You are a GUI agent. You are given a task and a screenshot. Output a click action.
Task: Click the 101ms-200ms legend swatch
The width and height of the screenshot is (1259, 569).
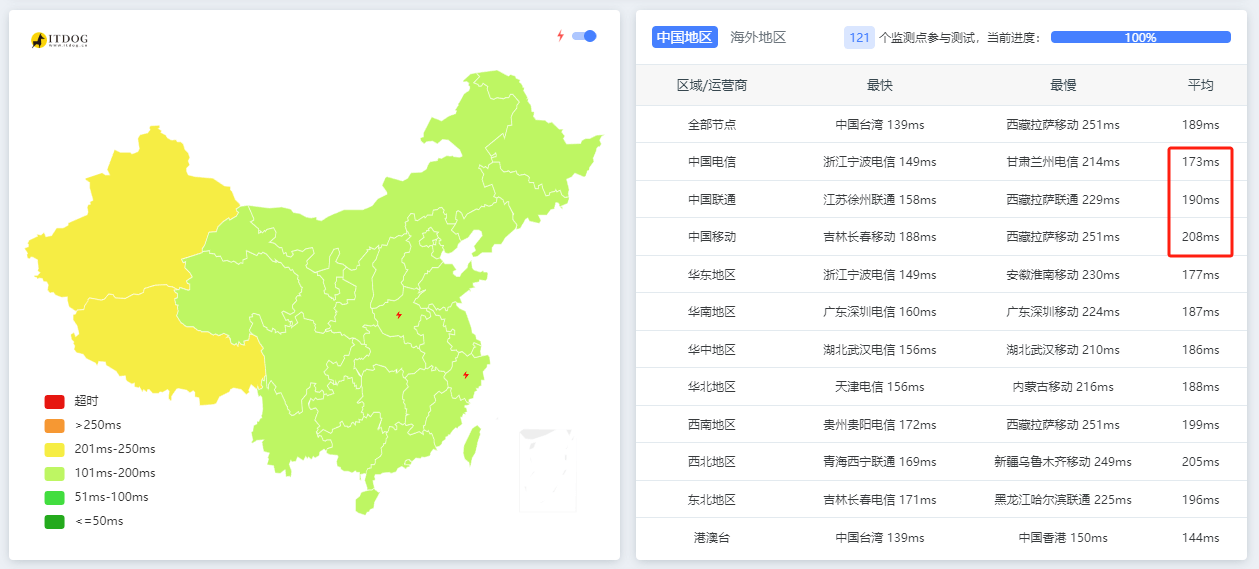pyautogui.click(x=54, y=473)
